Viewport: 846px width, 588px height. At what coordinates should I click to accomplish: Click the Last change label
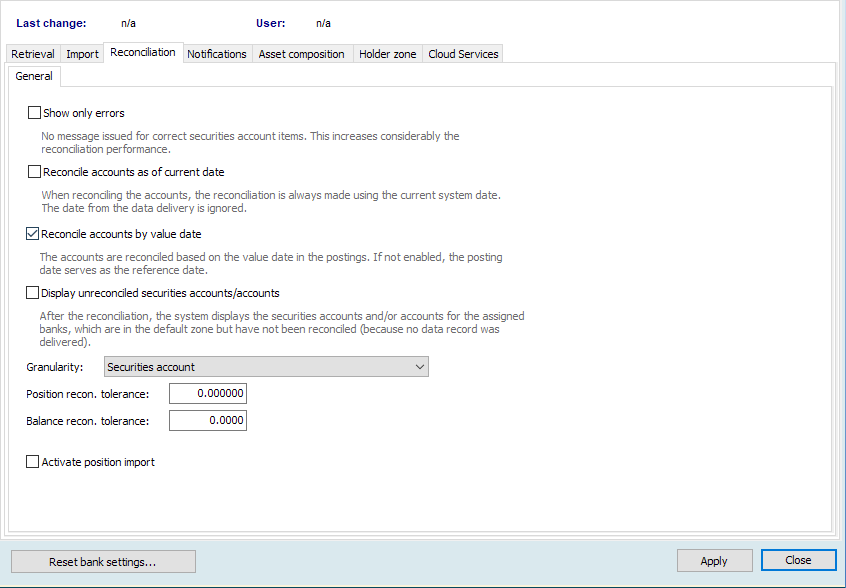(51, 22)
